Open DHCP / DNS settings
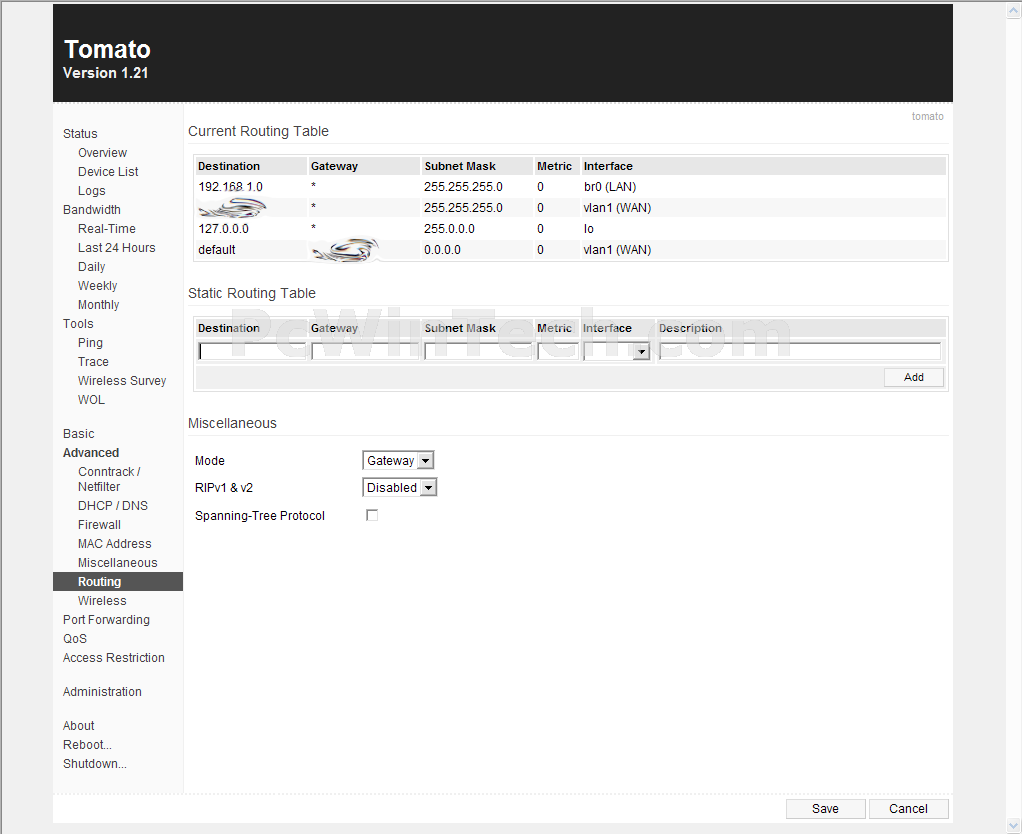The height and width of the screenshot is (834, 1022). pyautogui.click(x=113, y=506)
